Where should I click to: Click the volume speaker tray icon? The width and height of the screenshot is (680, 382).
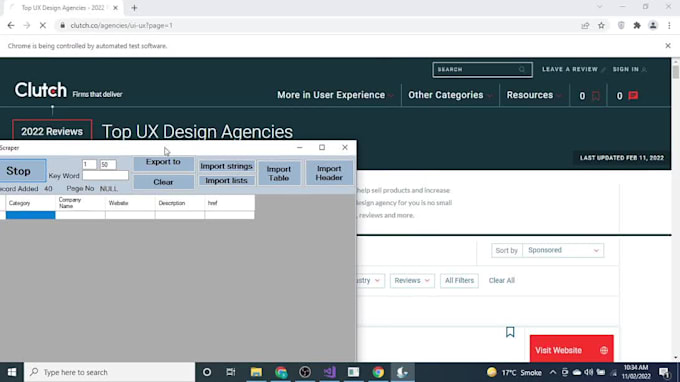[588, 372]
